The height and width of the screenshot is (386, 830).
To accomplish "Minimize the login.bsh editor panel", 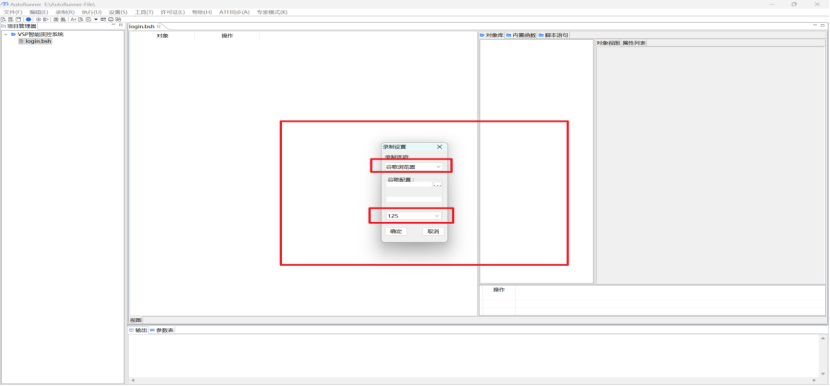I will point(815,25).
